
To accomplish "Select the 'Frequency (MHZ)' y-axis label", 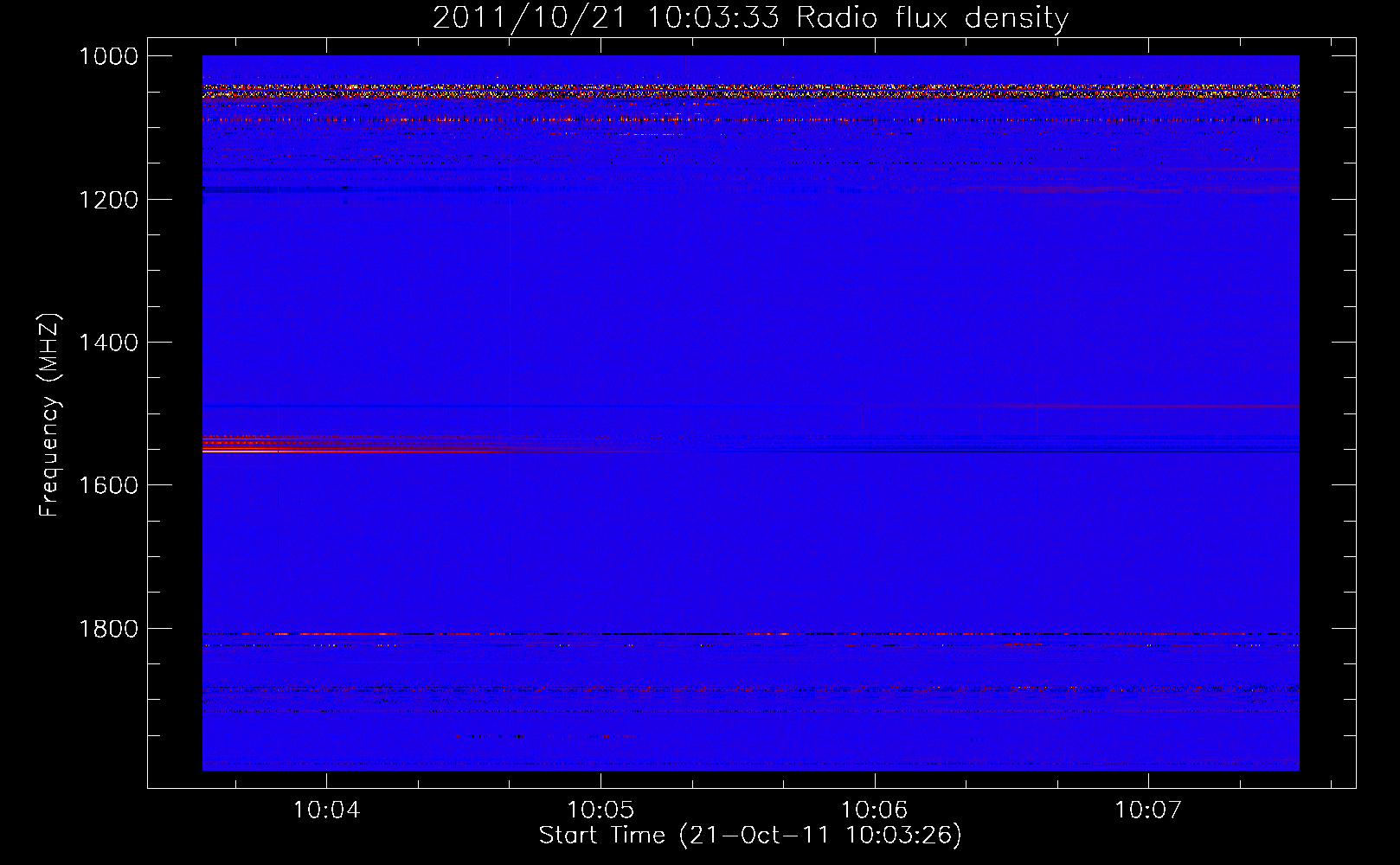I will (x=49, y=415).
